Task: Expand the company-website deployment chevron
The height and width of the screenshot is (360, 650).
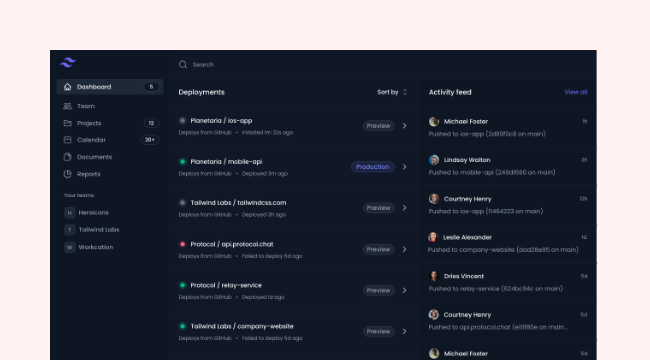Action: [405, 331]
